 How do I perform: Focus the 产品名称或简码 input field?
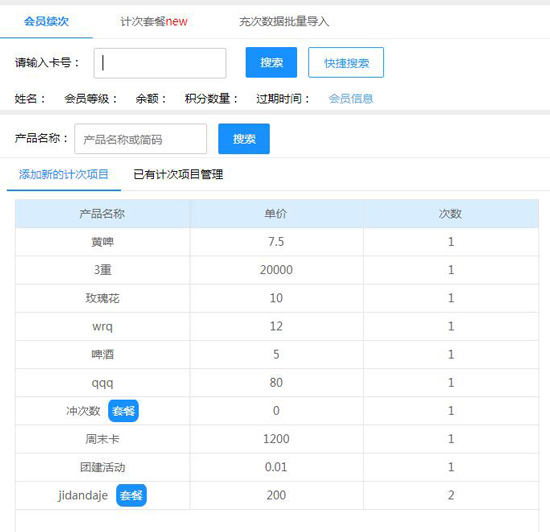[x=141, y=139]
